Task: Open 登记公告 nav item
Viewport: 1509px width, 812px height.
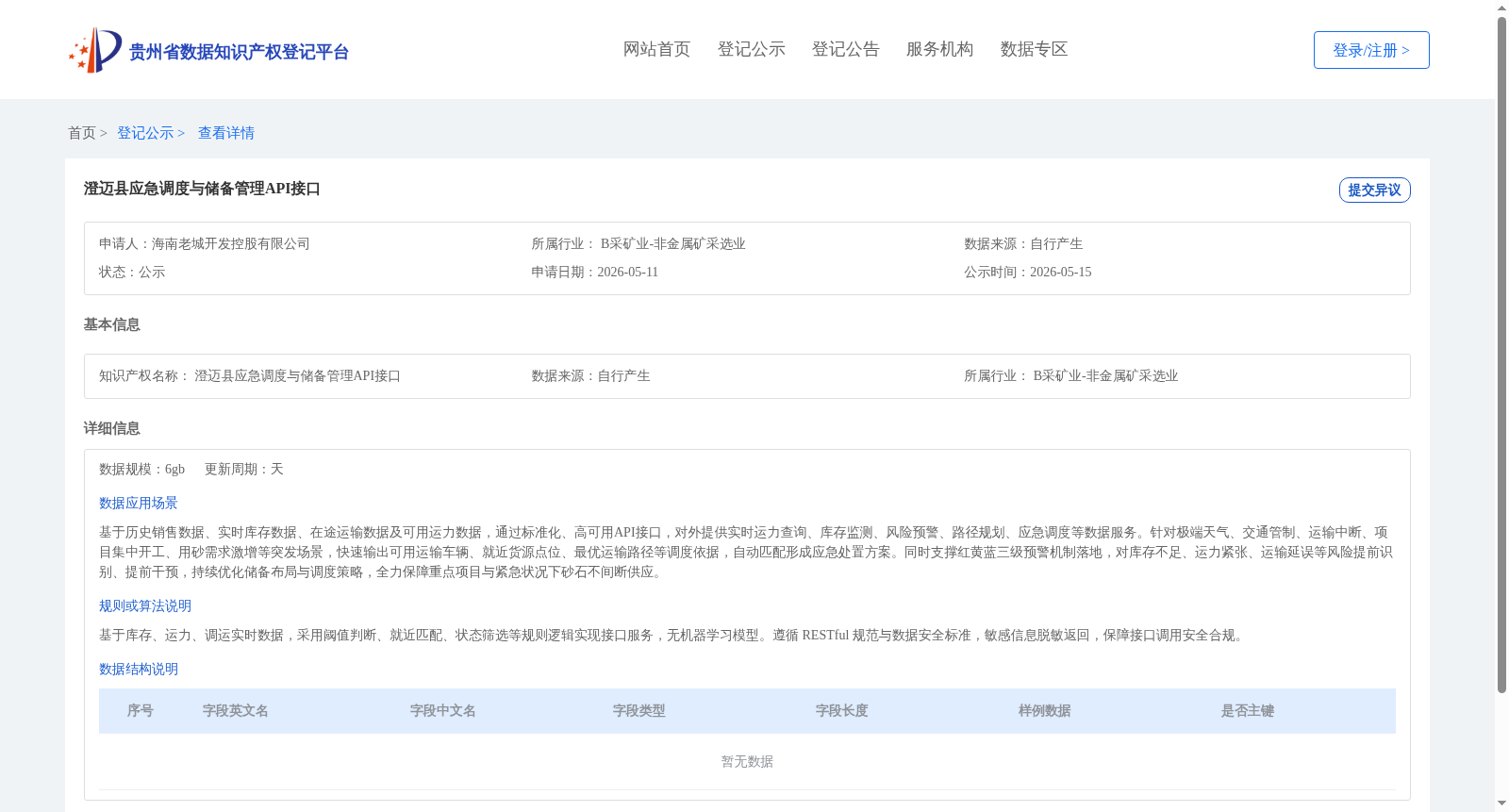Action: coord(845,49)
